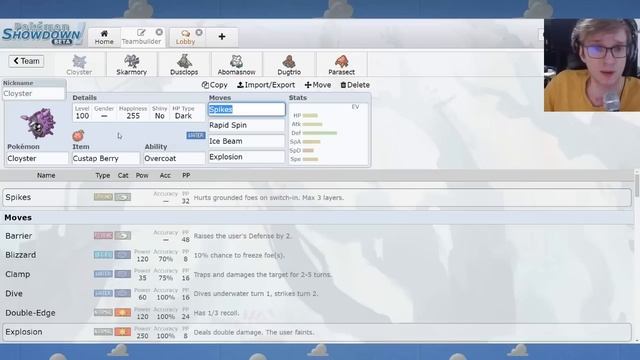Click the Custap Berry item icon
Image resolution: width=640 pixels, height=360 pixels.
(78, 136)
